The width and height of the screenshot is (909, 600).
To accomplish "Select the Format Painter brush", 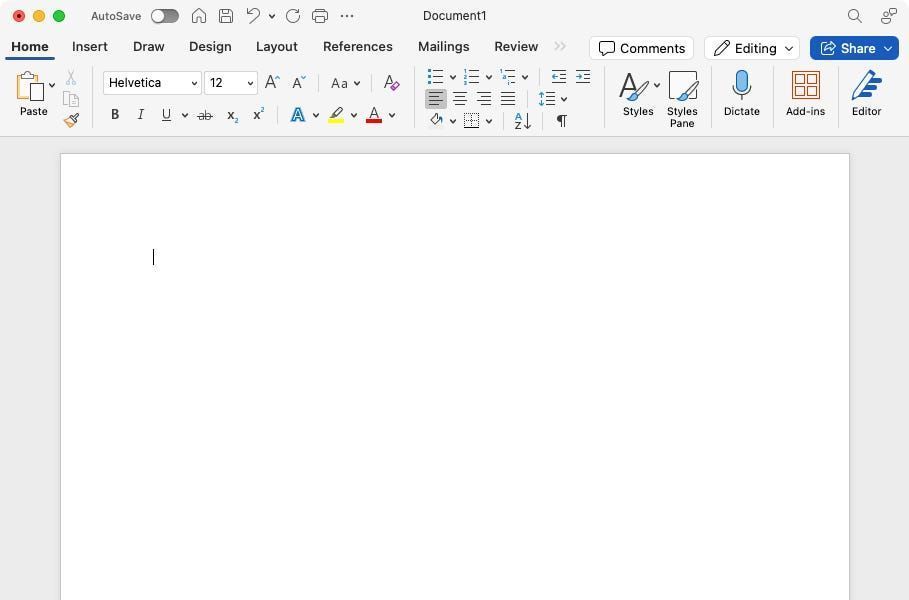I will (x=71, y=120).
